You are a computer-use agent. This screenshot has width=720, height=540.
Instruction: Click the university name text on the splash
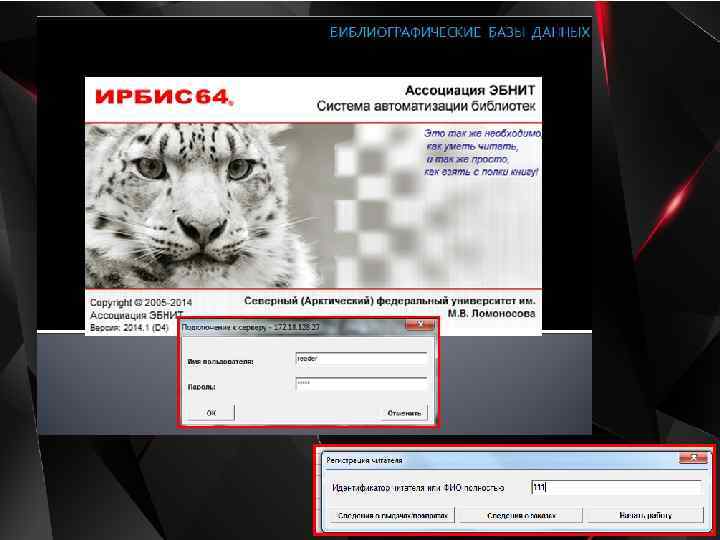[x=389, y=307]
